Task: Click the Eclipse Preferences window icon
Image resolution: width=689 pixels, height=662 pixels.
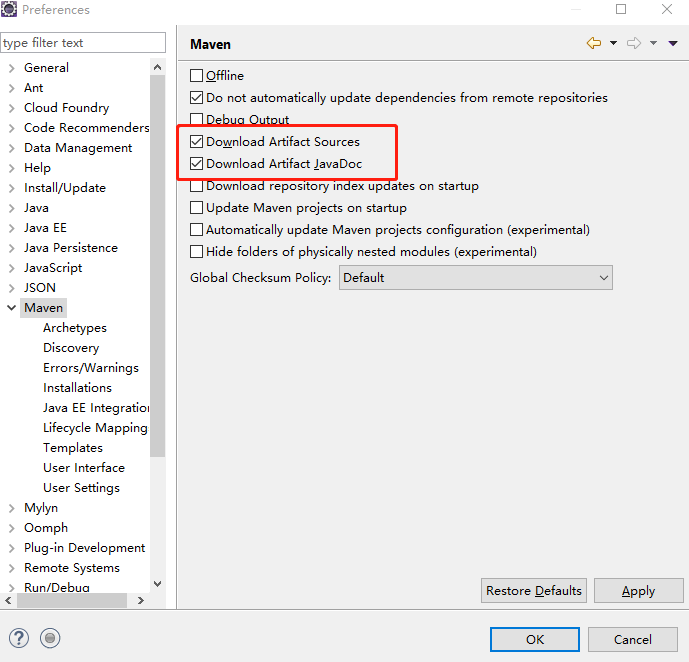Action: (x=9, y=9)
